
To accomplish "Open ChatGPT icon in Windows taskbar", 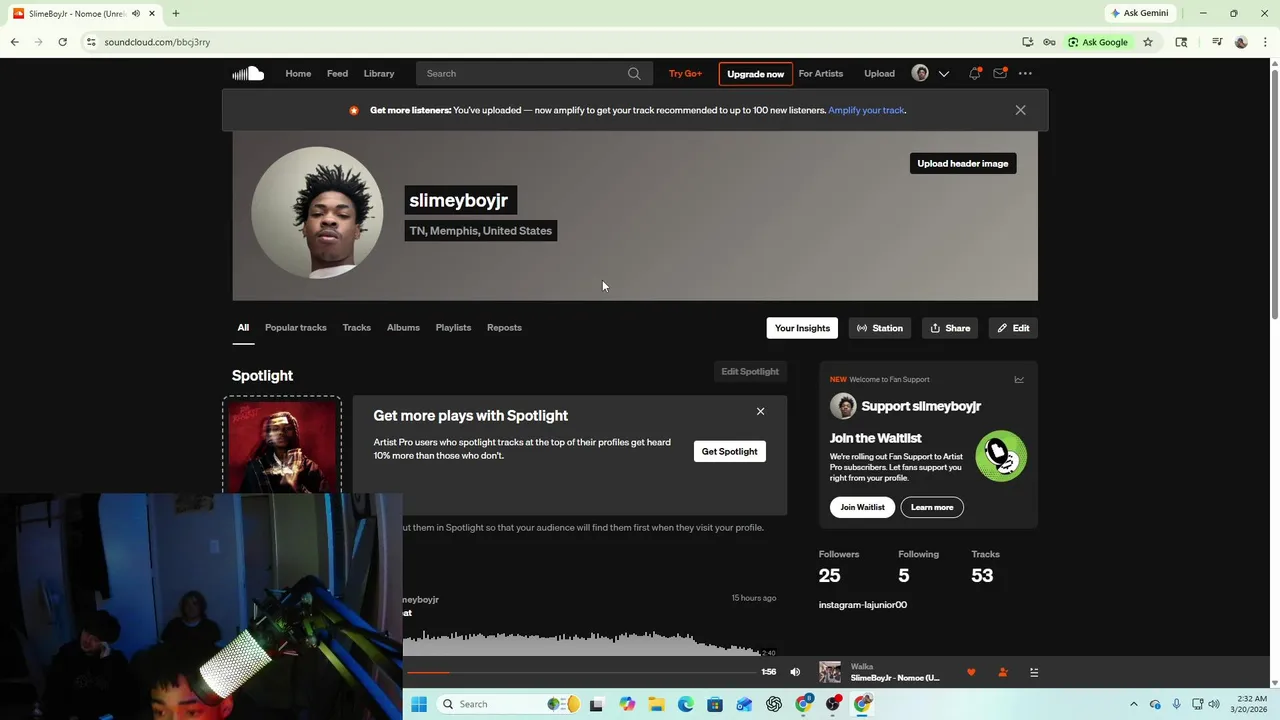I will (x=774, y=704).
